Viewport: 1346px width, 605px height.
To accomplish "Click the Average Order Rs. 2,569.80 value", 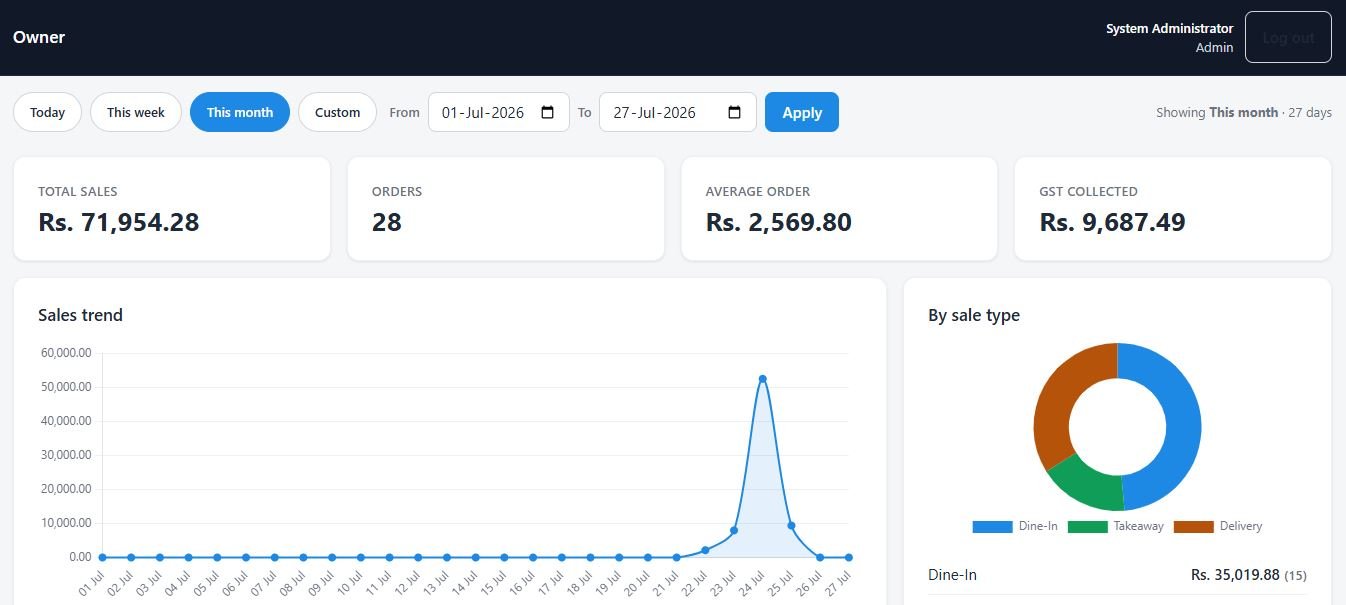I will click(779, 222).
